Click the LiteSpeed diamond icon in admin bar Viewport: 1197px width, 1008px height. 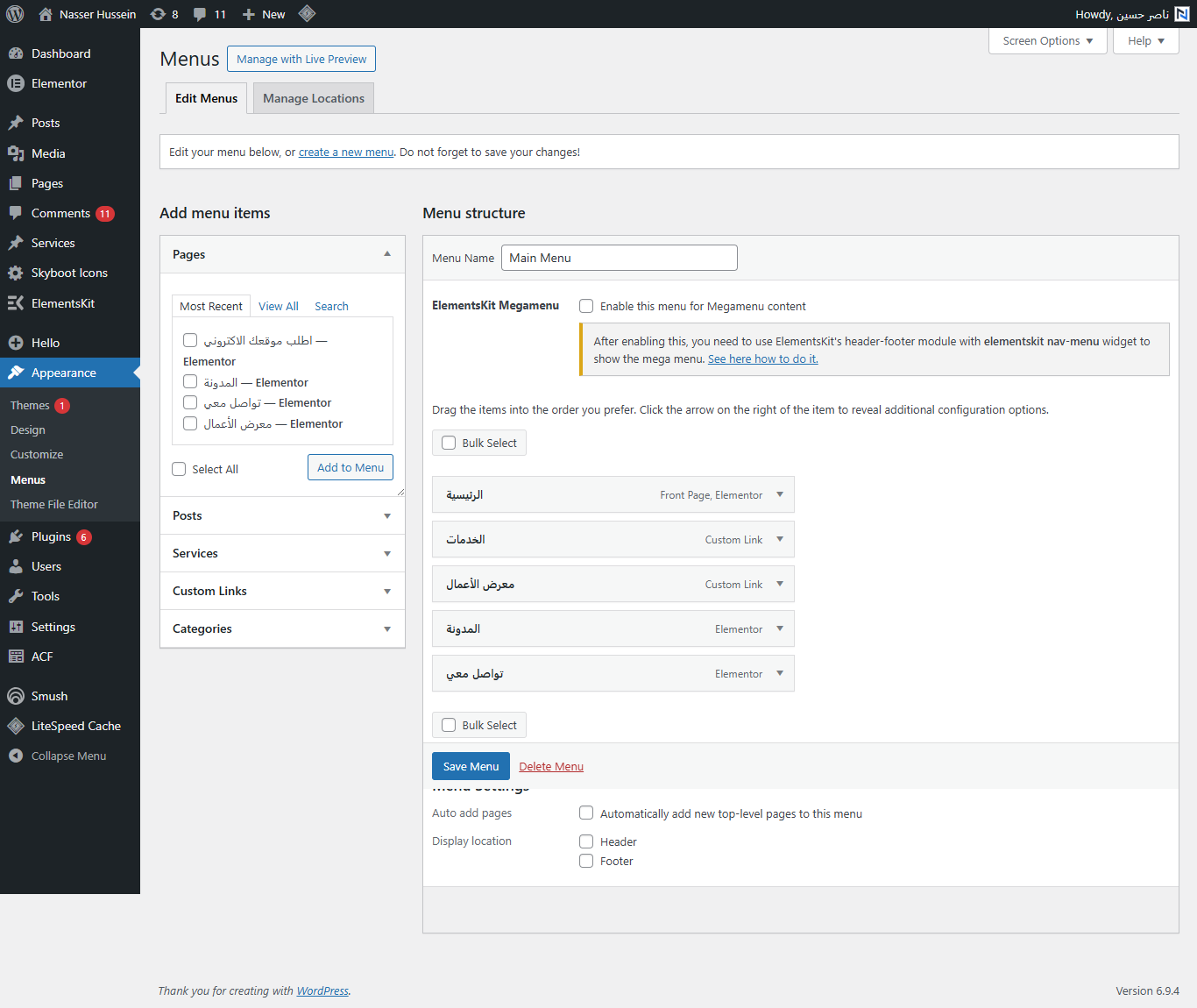click(x=307, y=13)
